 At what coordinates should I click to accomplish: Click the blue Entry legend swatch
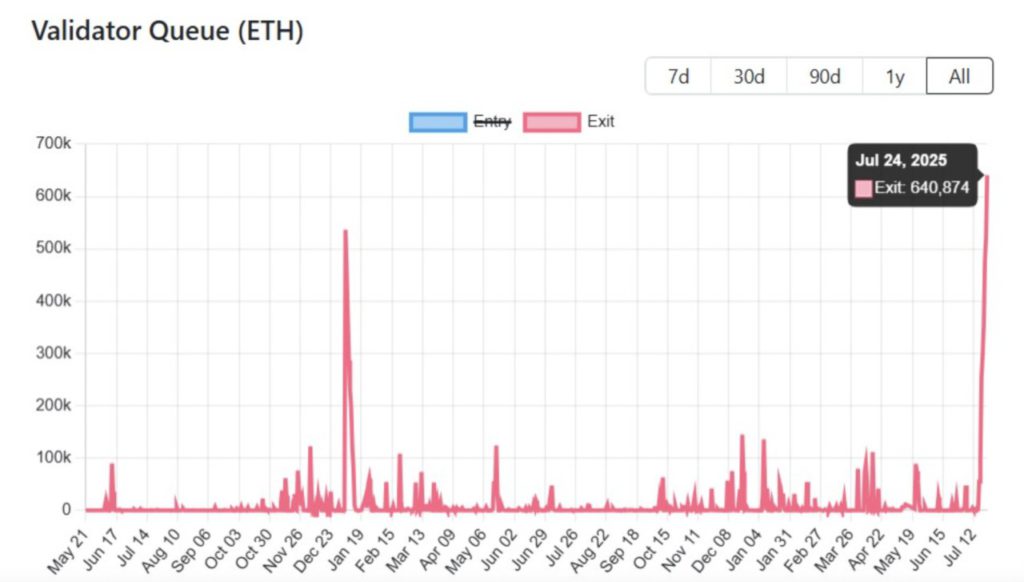tap(437, 122)
